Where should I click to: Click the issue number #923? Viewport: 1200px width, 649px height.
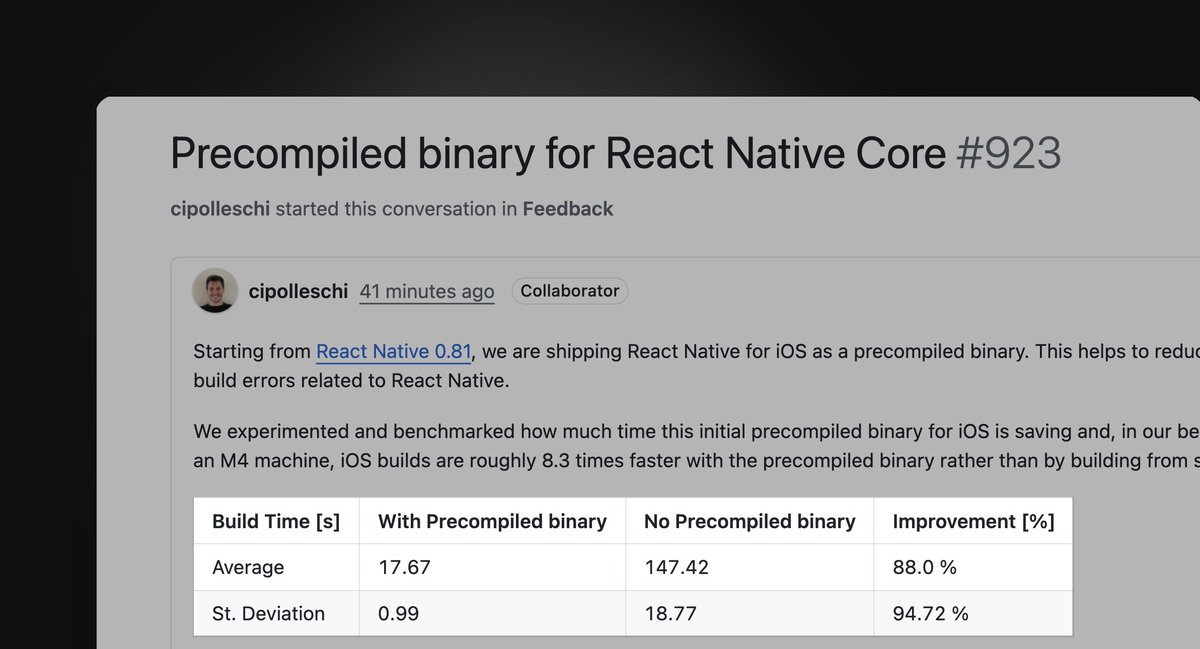(1008, 154)
